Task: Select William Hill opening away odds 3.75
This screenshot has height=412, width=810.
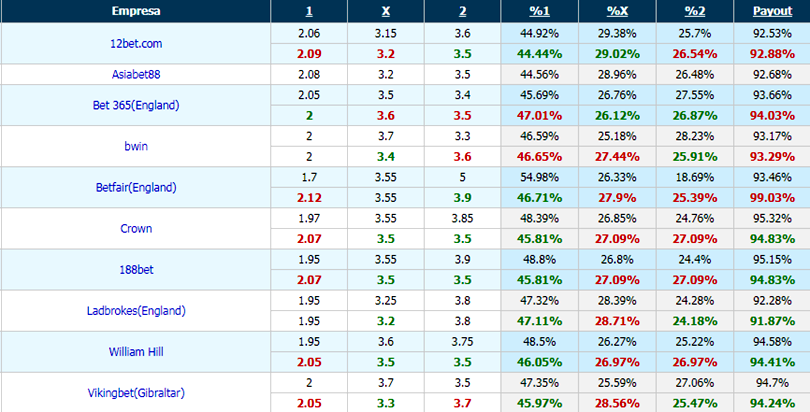Action: coord(463,342)
